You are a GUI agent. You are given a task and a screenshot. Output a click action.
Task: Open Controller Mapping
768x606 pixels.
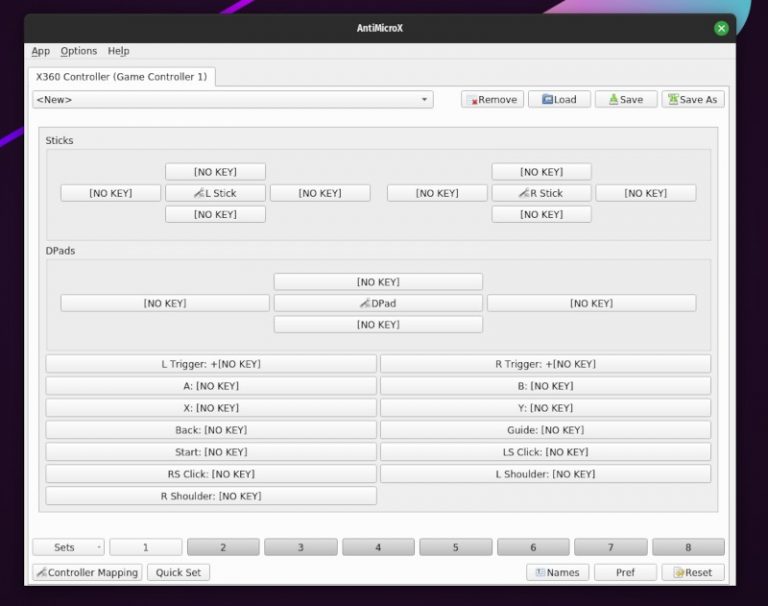click(87, 572)
